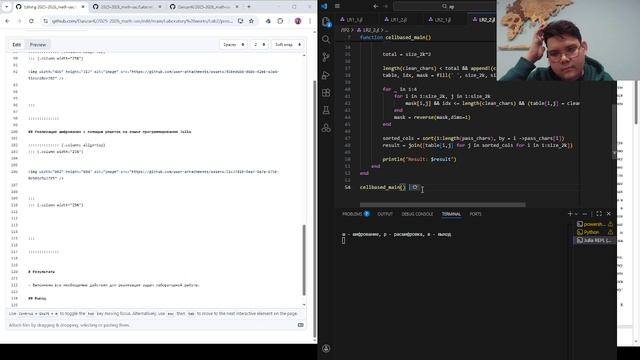Open the Extensions view in VS Code
Screen dimensions: 640x360
pos(326,93)
